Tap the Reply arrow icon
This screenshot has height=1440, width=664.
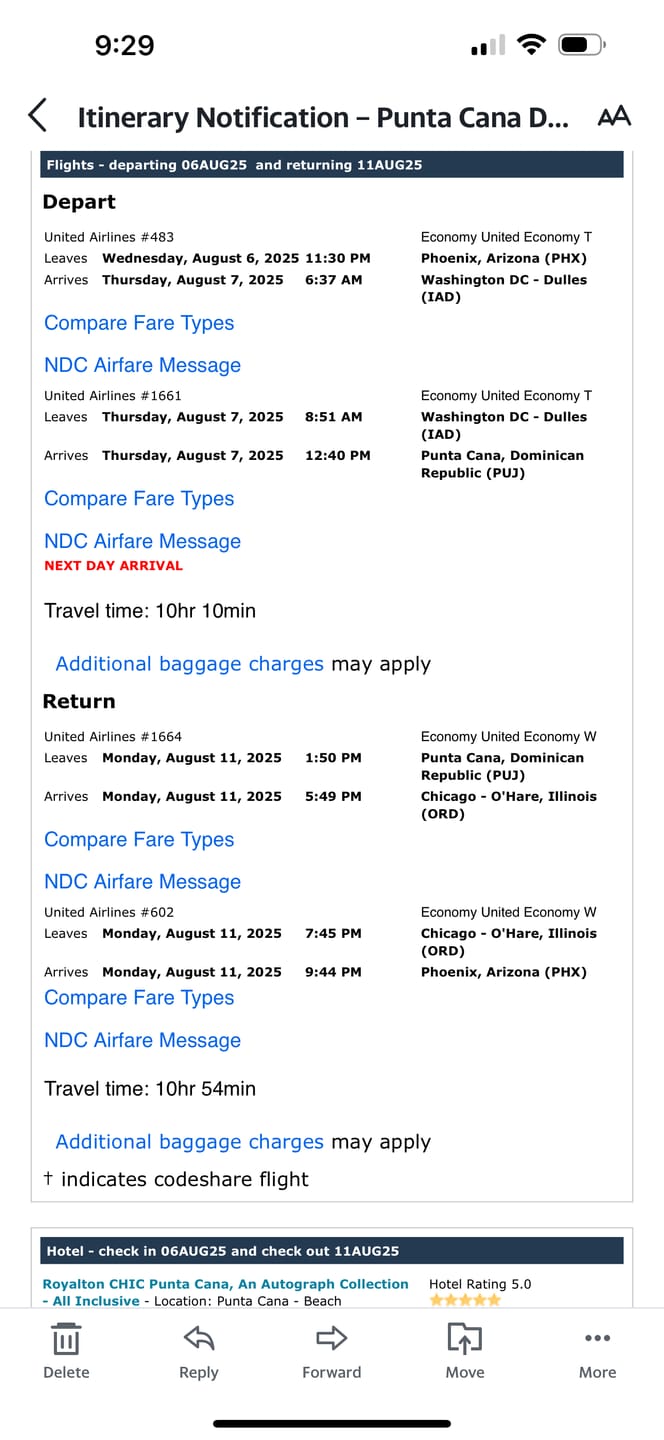pos(198,1351)
